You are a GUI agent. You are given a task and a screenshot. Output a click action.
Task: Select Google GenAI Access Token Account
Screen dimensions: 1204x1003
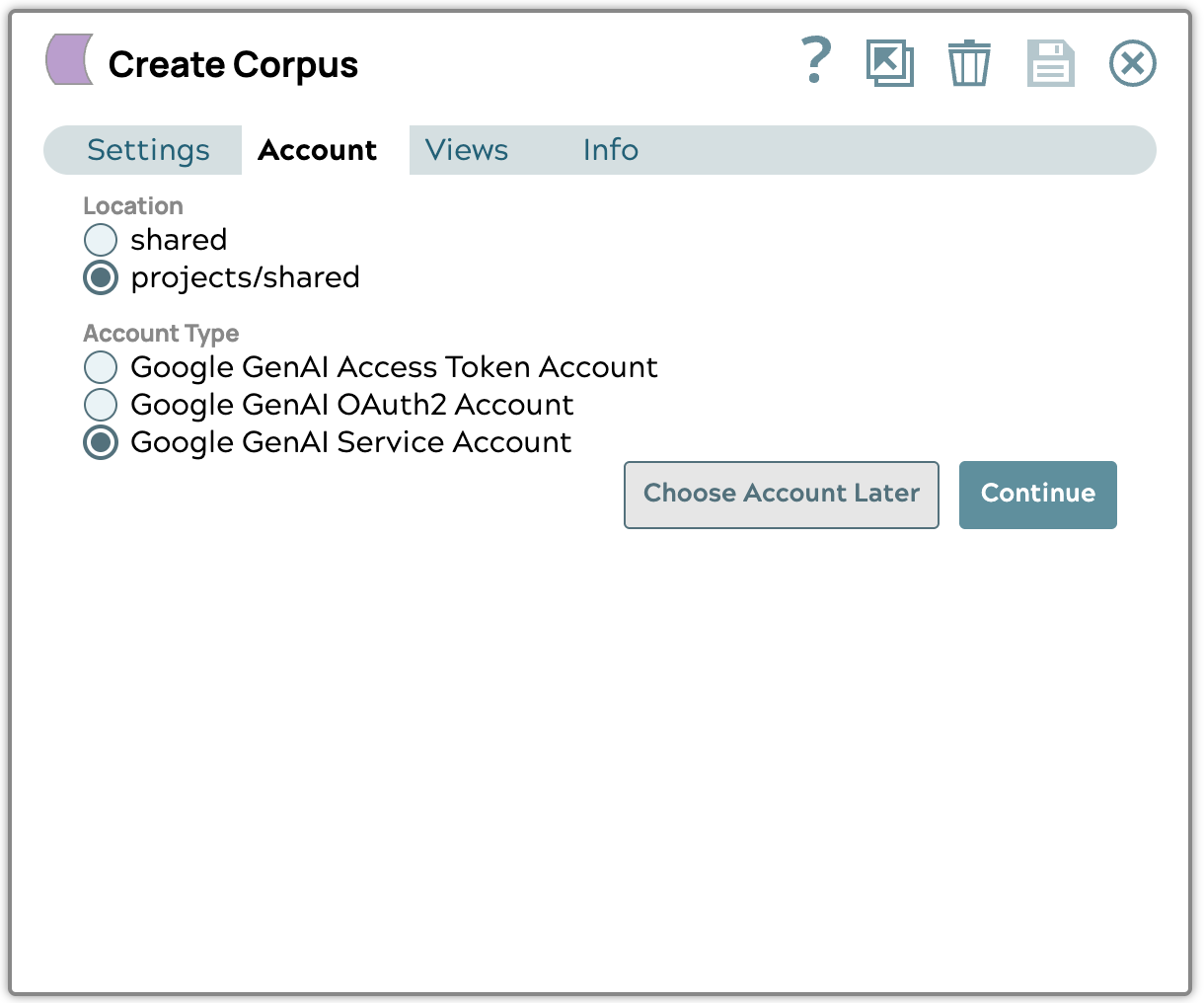[x=101, y=367]
